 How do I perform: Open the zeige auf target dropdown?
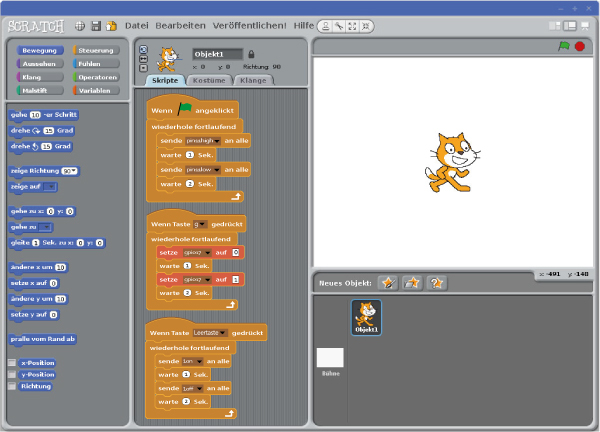click(x=50, y=187)
